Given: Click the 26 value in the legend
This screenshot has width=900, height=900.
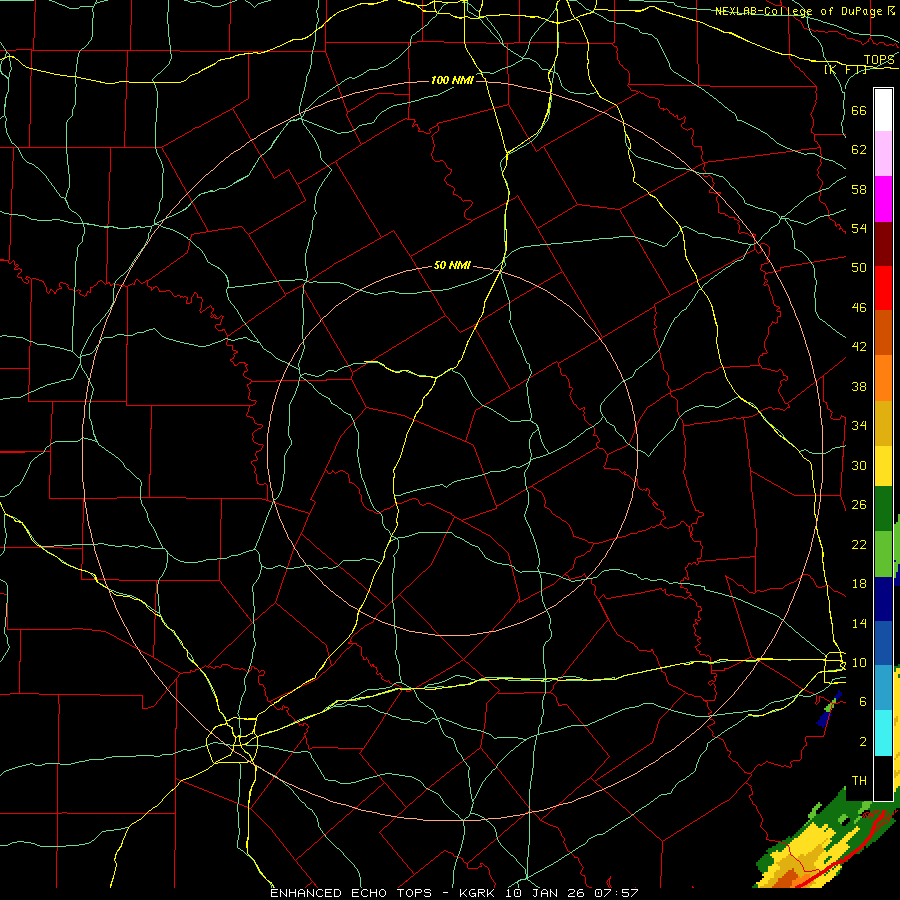Looking at the screenshot, I should pyautogui.click(x=859, y=505).
